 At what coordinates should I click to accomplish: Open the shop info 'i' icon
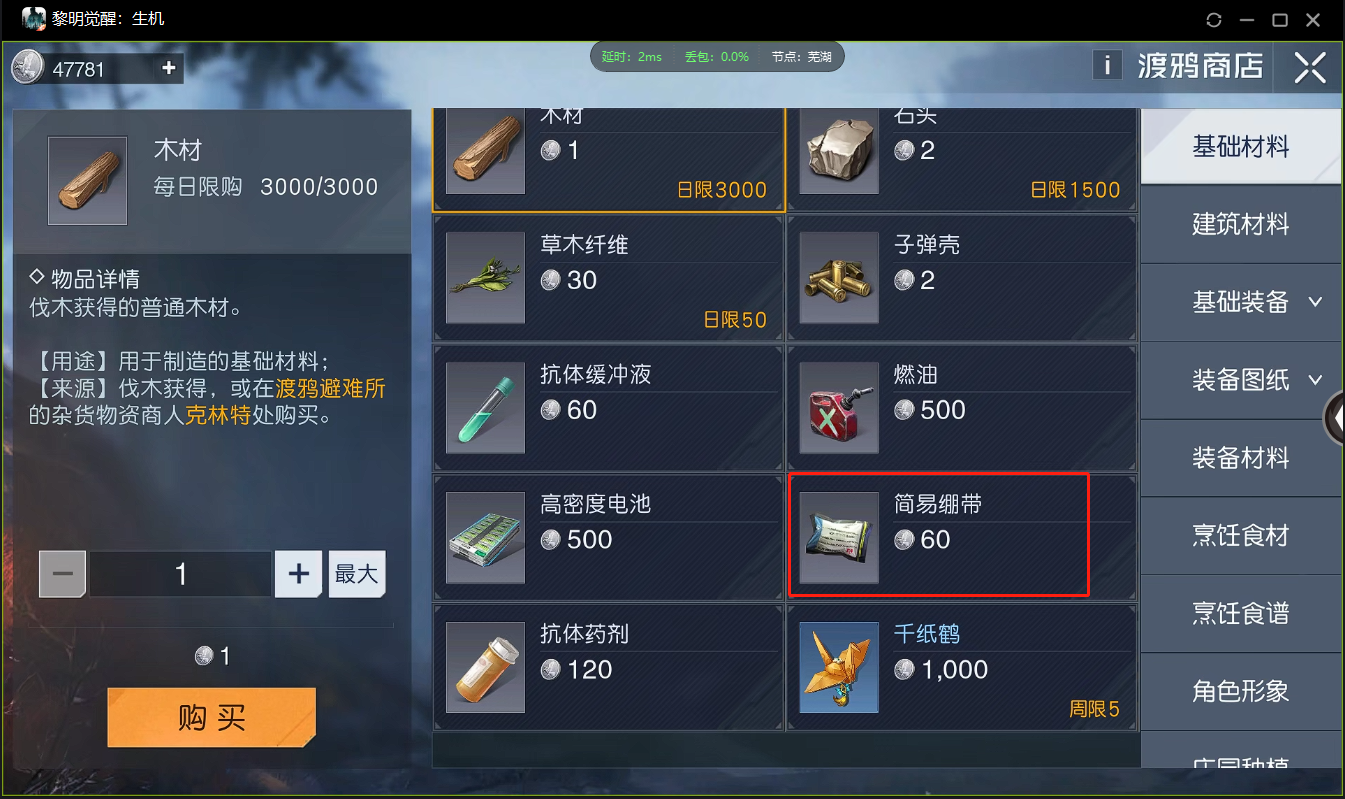[x=1106, y=66]
